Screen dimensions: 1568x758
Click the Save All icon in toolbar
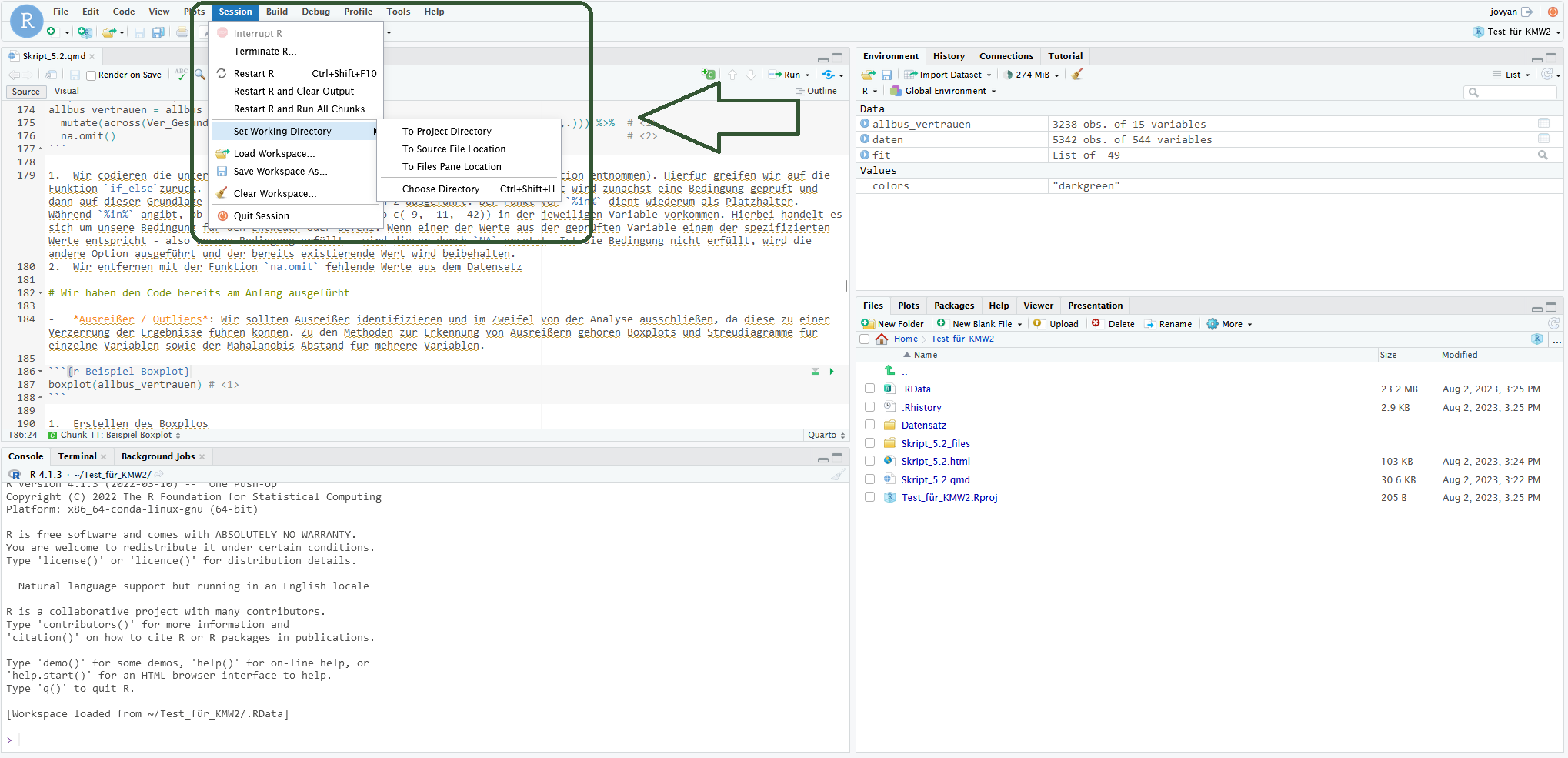(158, 32)
